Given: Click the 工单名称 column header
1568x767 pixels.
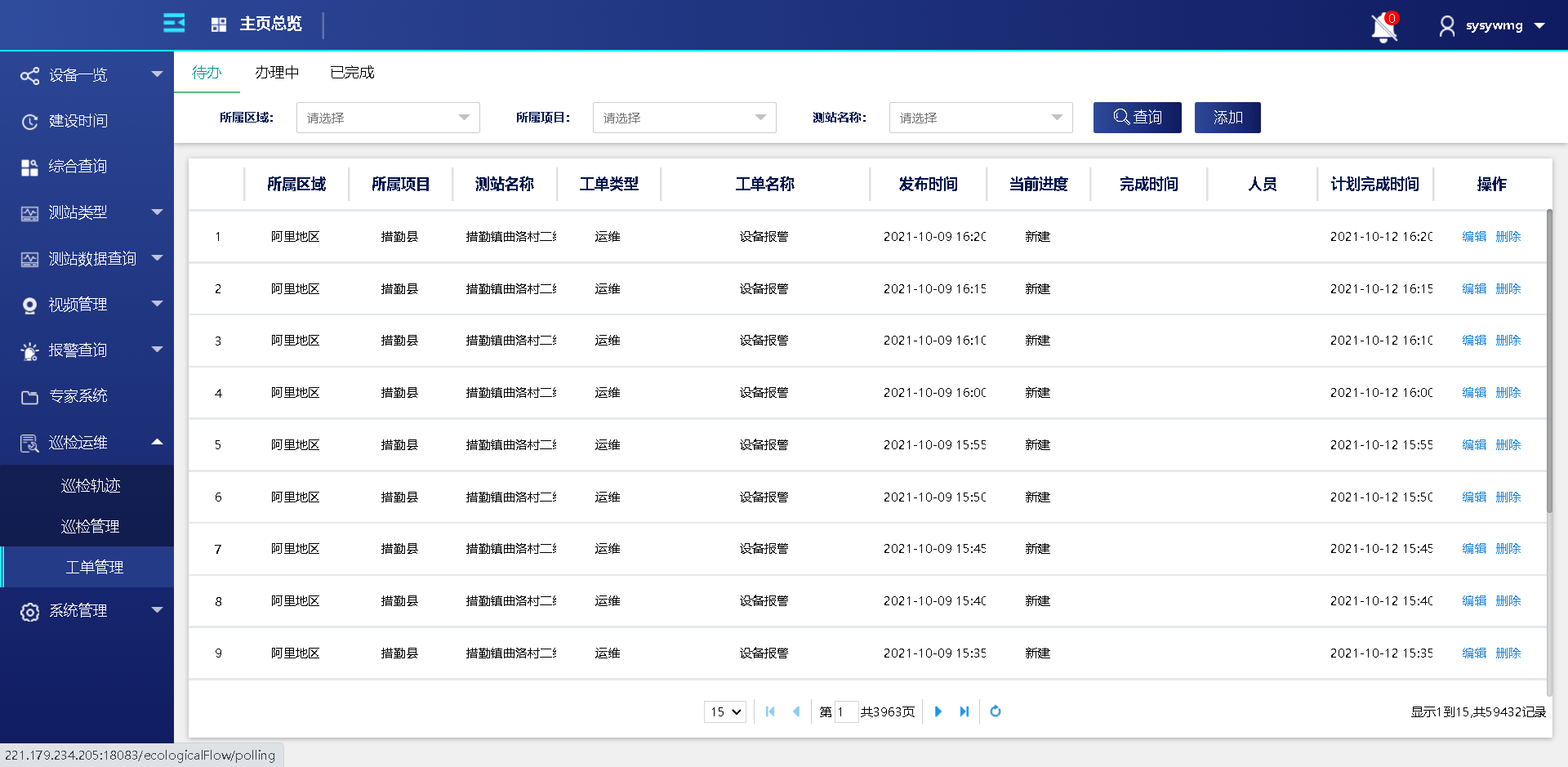Looking at the screenshot, I should pos(765,184).
